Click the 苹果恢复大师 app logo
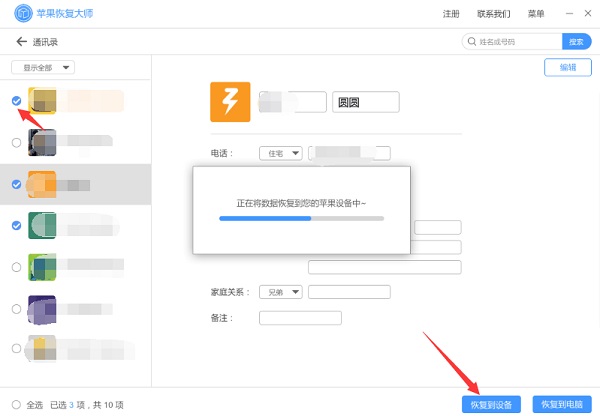600x416 pixels. coord(18,13)
